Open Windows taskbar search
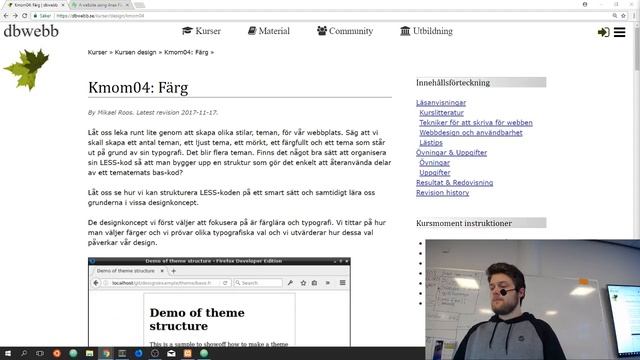Image resolution: width=640 pixels, height=360 pixels. coord(24,353)
